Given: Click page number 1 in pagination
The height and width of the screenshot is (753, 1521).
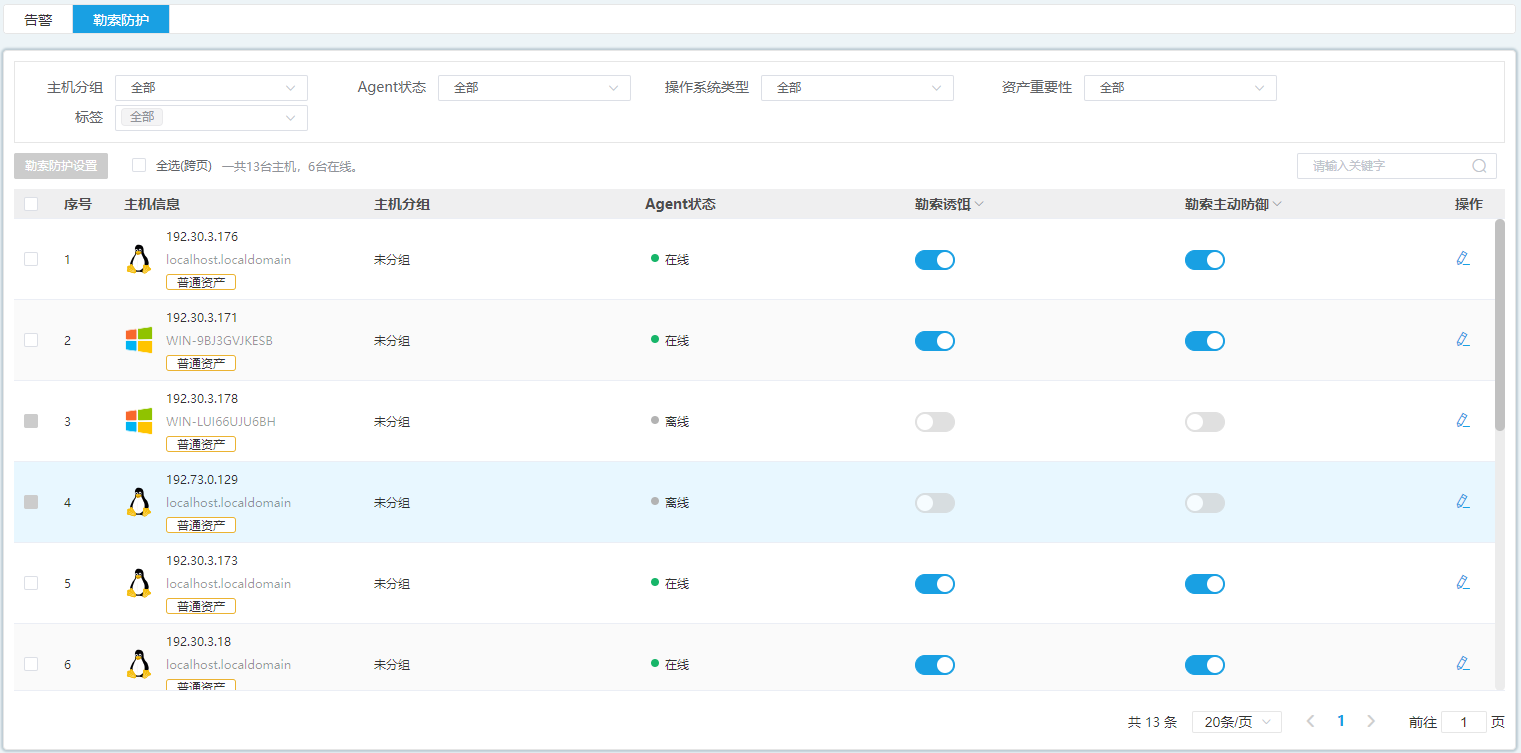Looking at the screenshot, I should point(1341,721).
